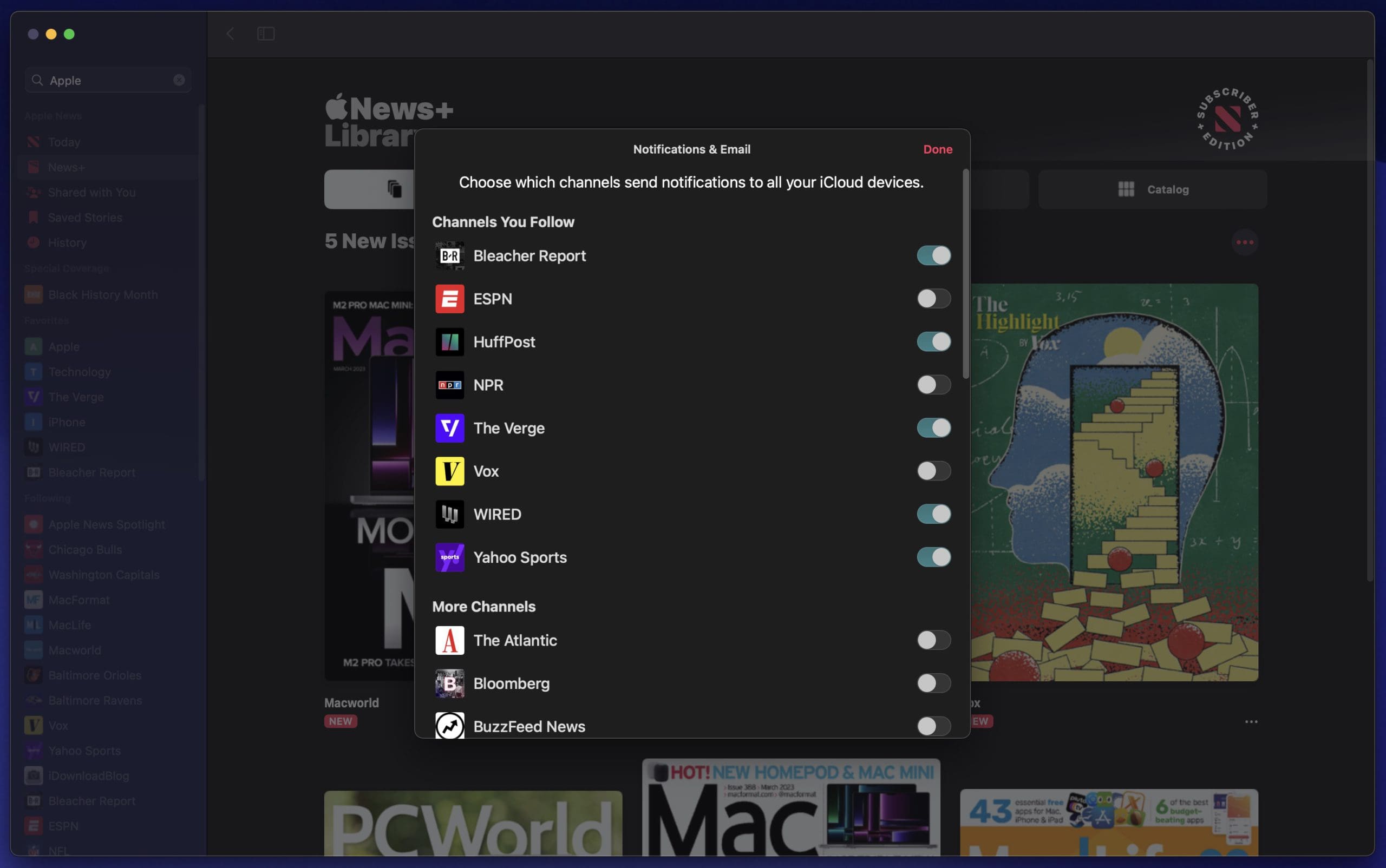Open the PCWorld magazine cover
1386x868 pixels.
pyautogui.click(x=473, y=823)
